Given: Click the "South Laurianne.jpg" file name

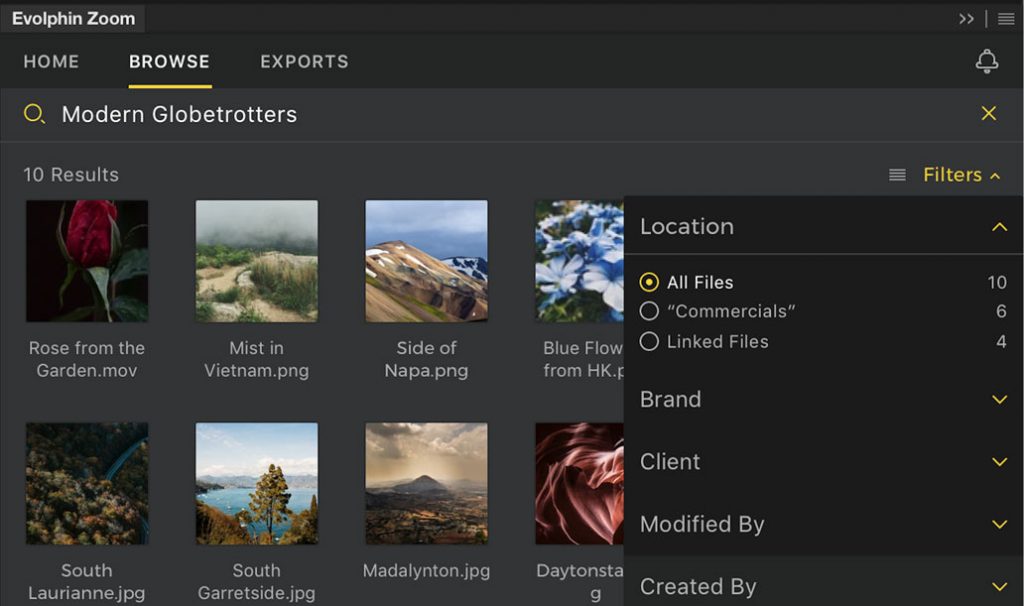Looking at the screenshot, I should [x=87, y=582].
